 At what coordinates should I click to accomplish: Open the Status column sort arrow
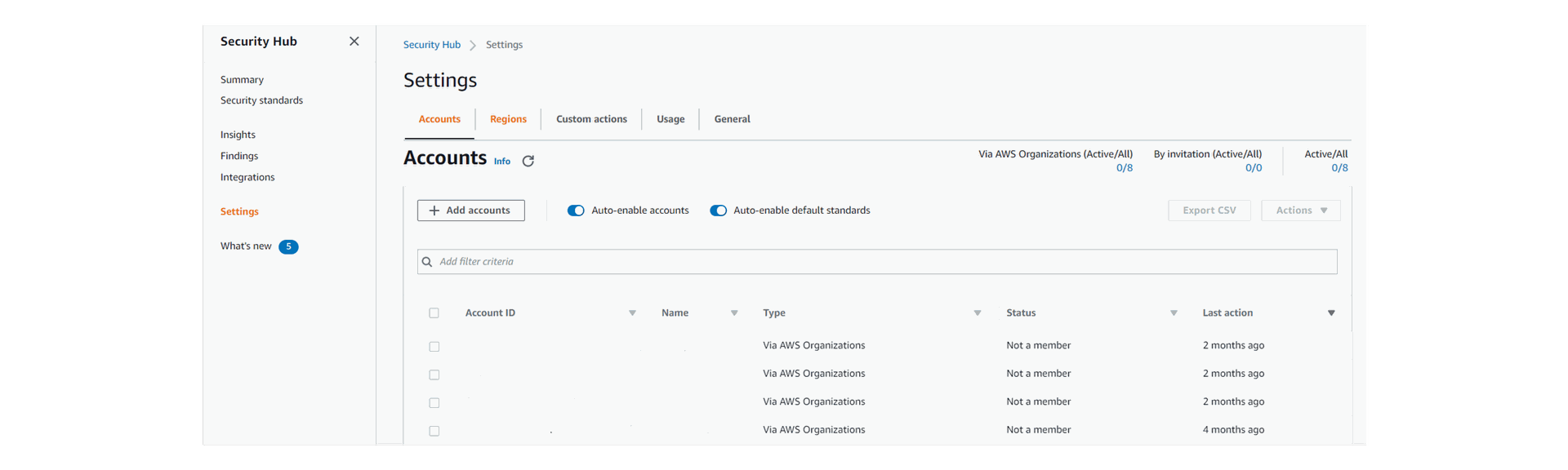(1174, 313)
